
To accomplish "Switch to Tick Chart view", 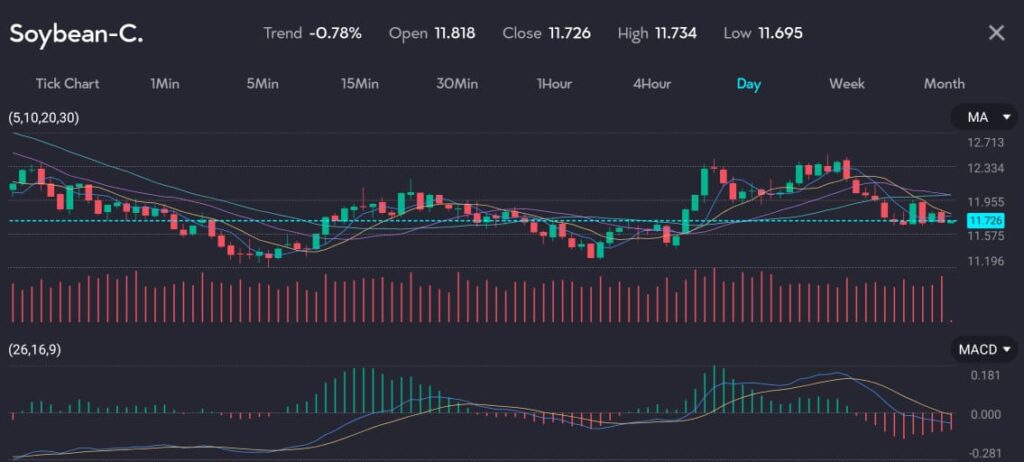I will (x=67, y=83).
